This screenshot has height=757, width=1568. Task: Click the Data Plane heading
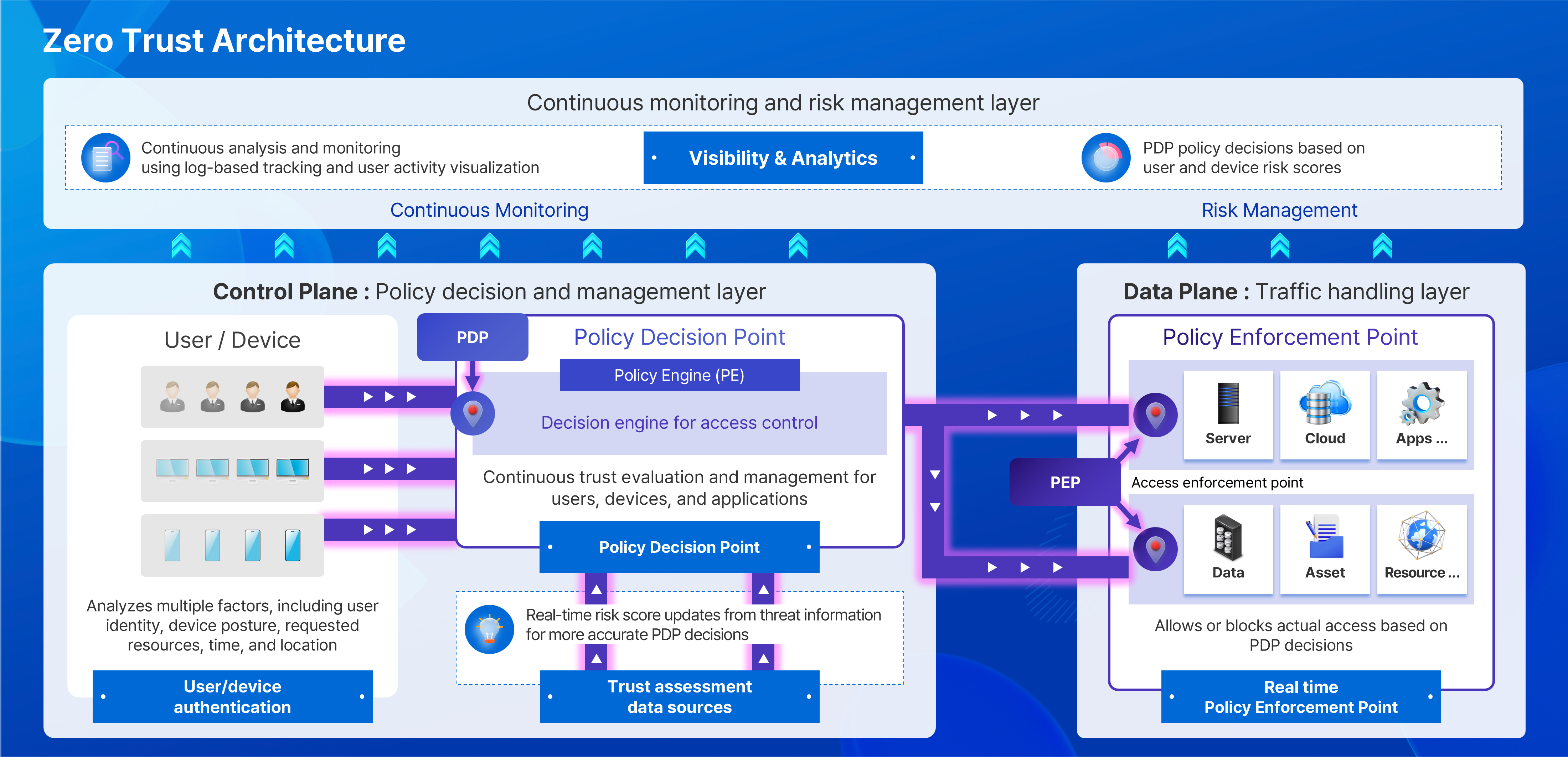[1296, 292]
